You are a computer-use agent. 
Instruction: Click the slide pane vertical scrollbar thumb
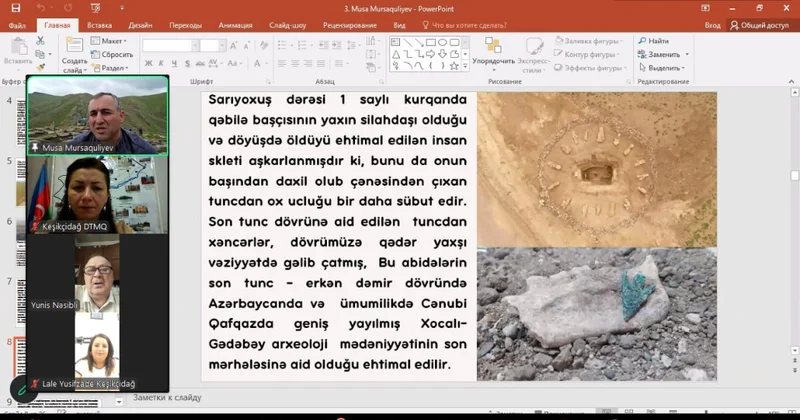click(x=794, y=176)
